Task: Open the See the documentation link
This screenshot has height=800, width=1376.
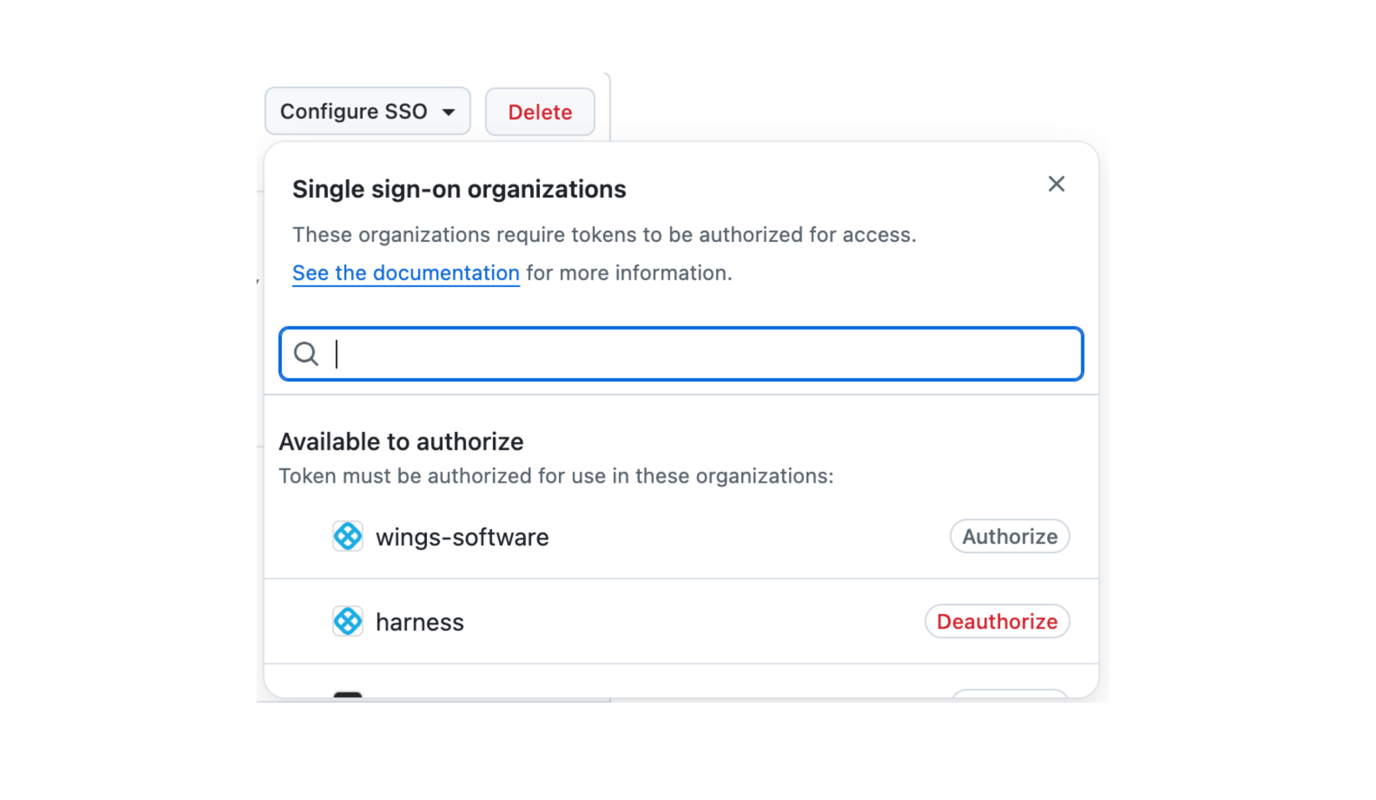Action: [x=405, y=272]
